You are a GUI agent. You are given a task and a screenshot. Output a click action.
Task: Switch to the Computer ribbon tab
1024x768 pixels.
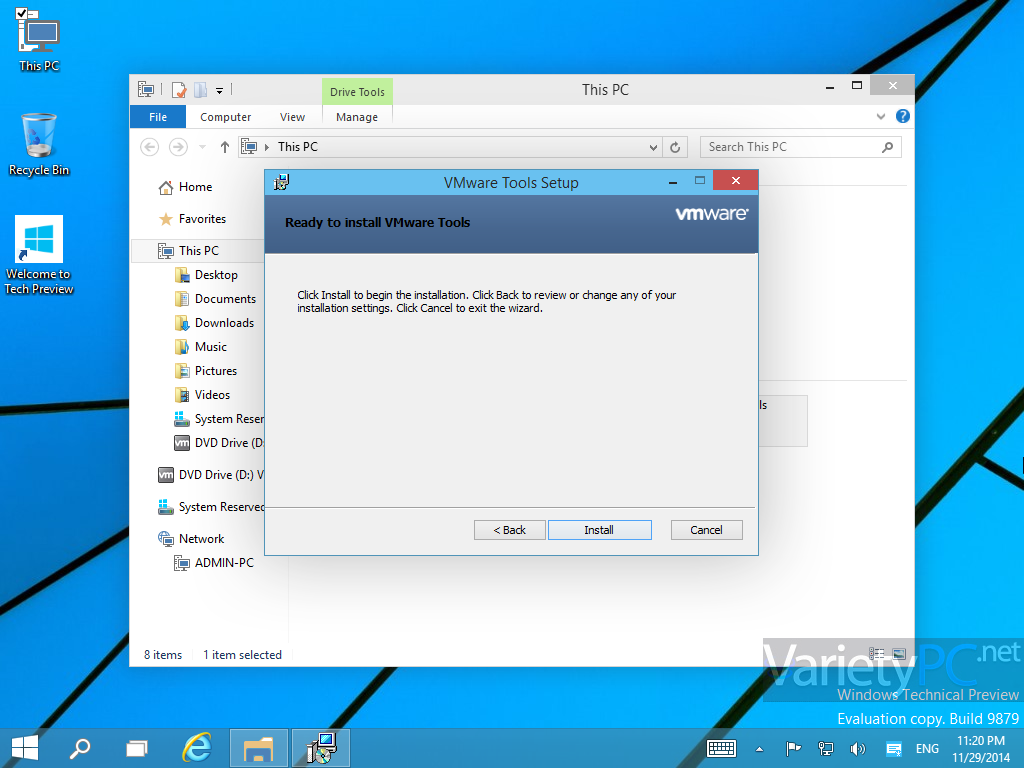click(225, 117)
